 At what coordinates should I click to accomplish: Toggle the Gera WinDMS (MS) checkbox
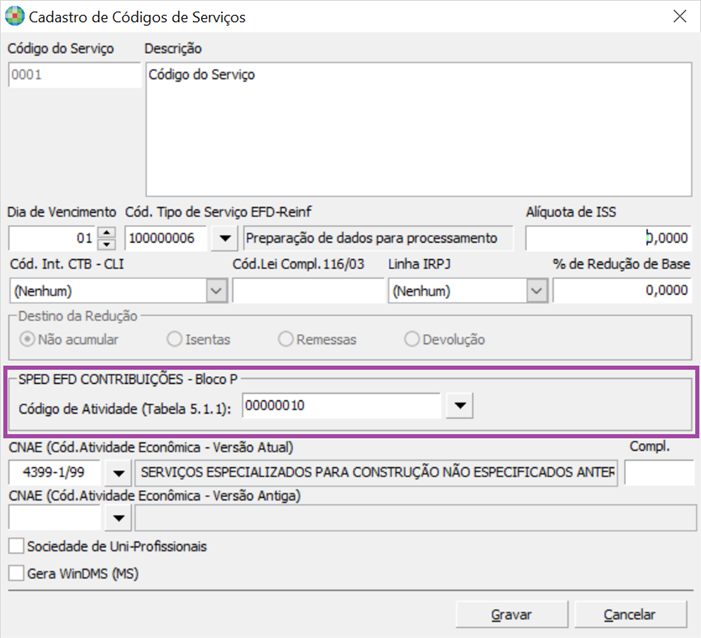point(15,573)
